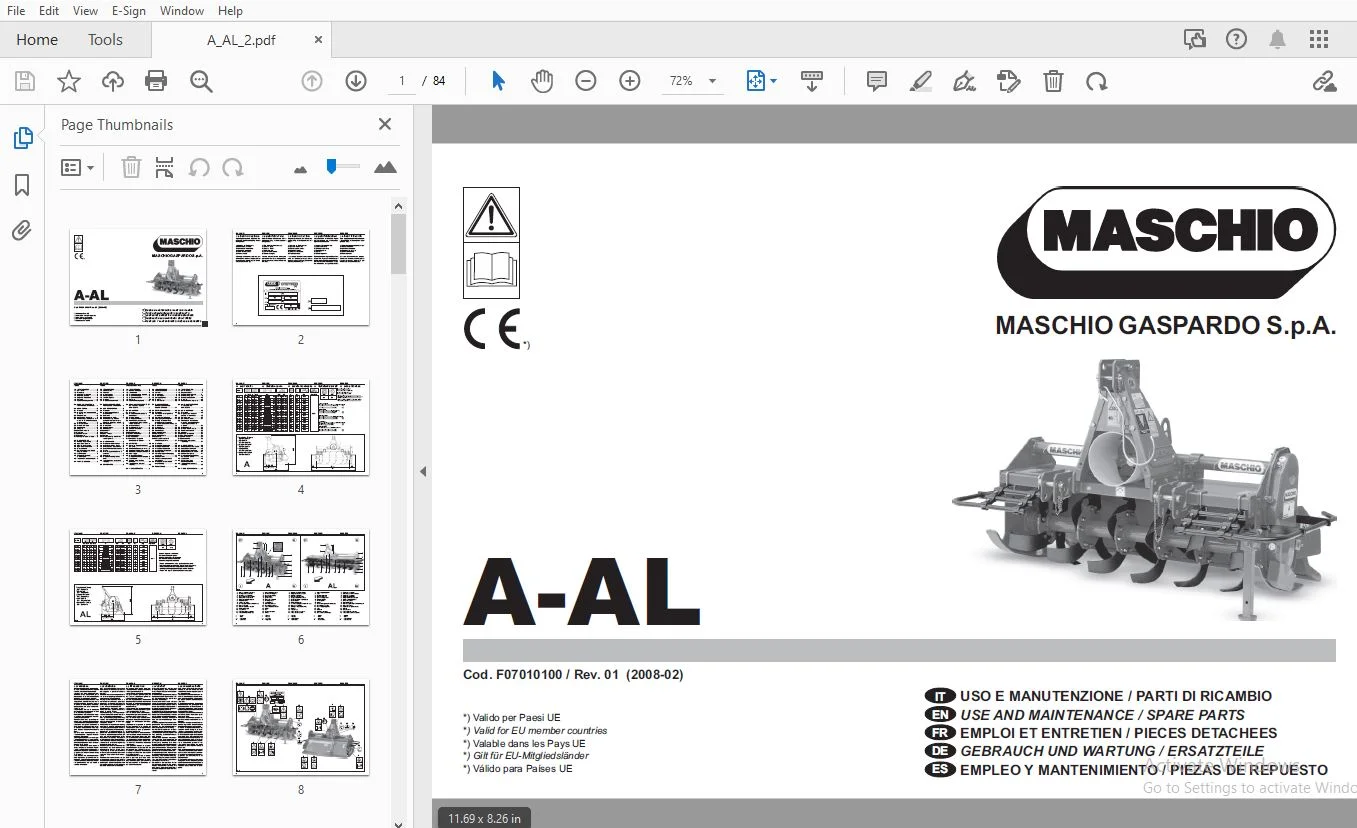Viewport: 1357px width, 828px height.
Task: Open the Help menu
Action: [x=230, y=11]
